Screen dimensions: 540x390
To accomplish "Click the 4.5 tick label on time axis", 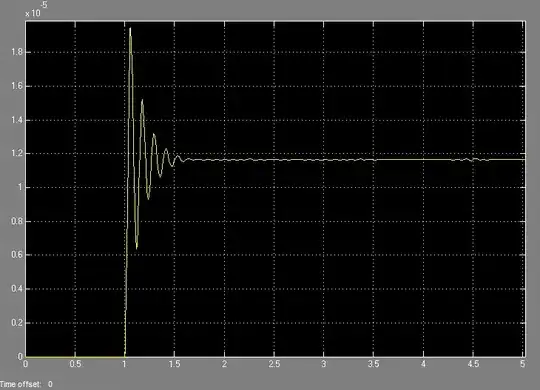I will click(x=473, y=364).
